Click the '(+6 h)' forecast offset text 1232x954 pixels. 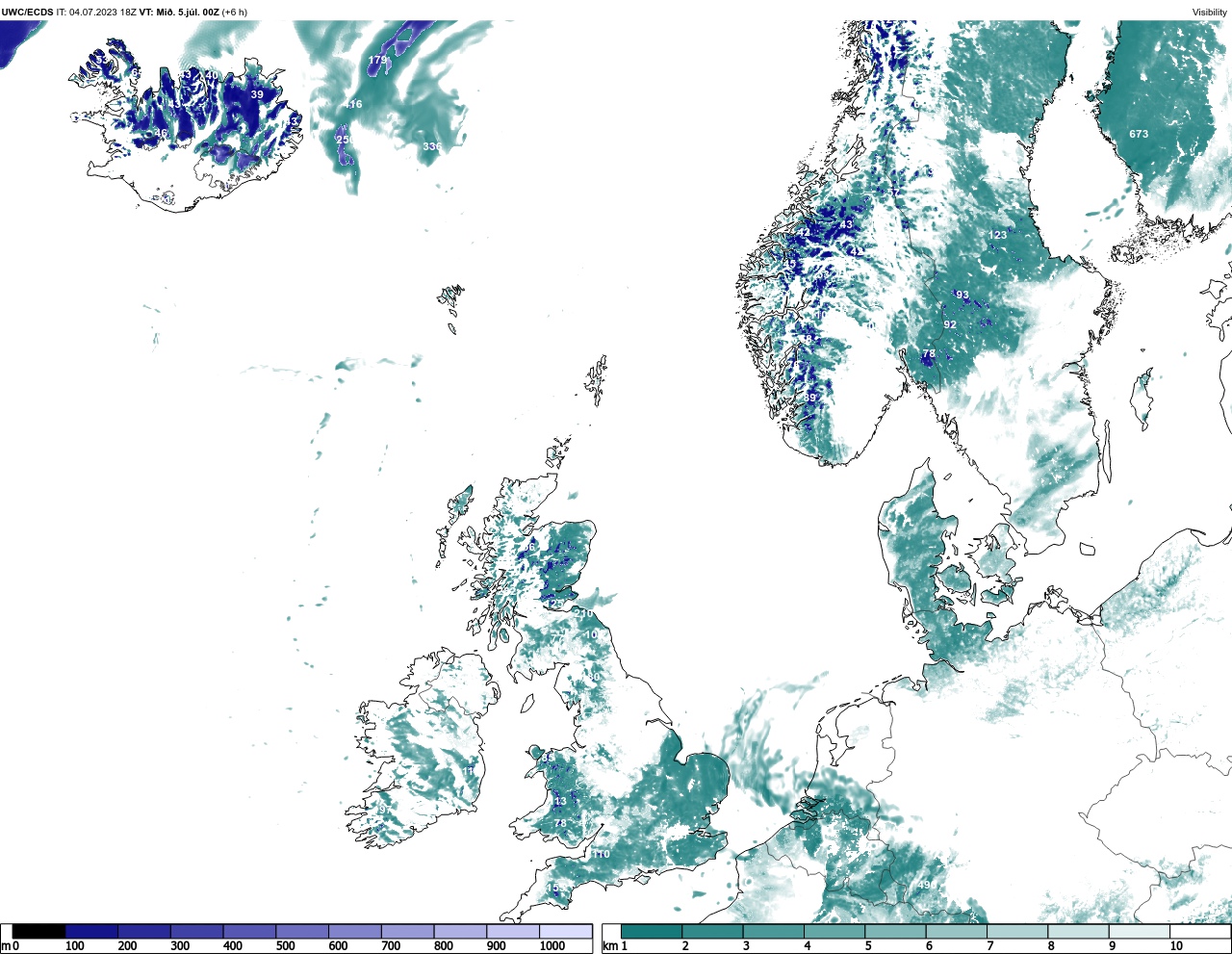click(x=235, y=13)
